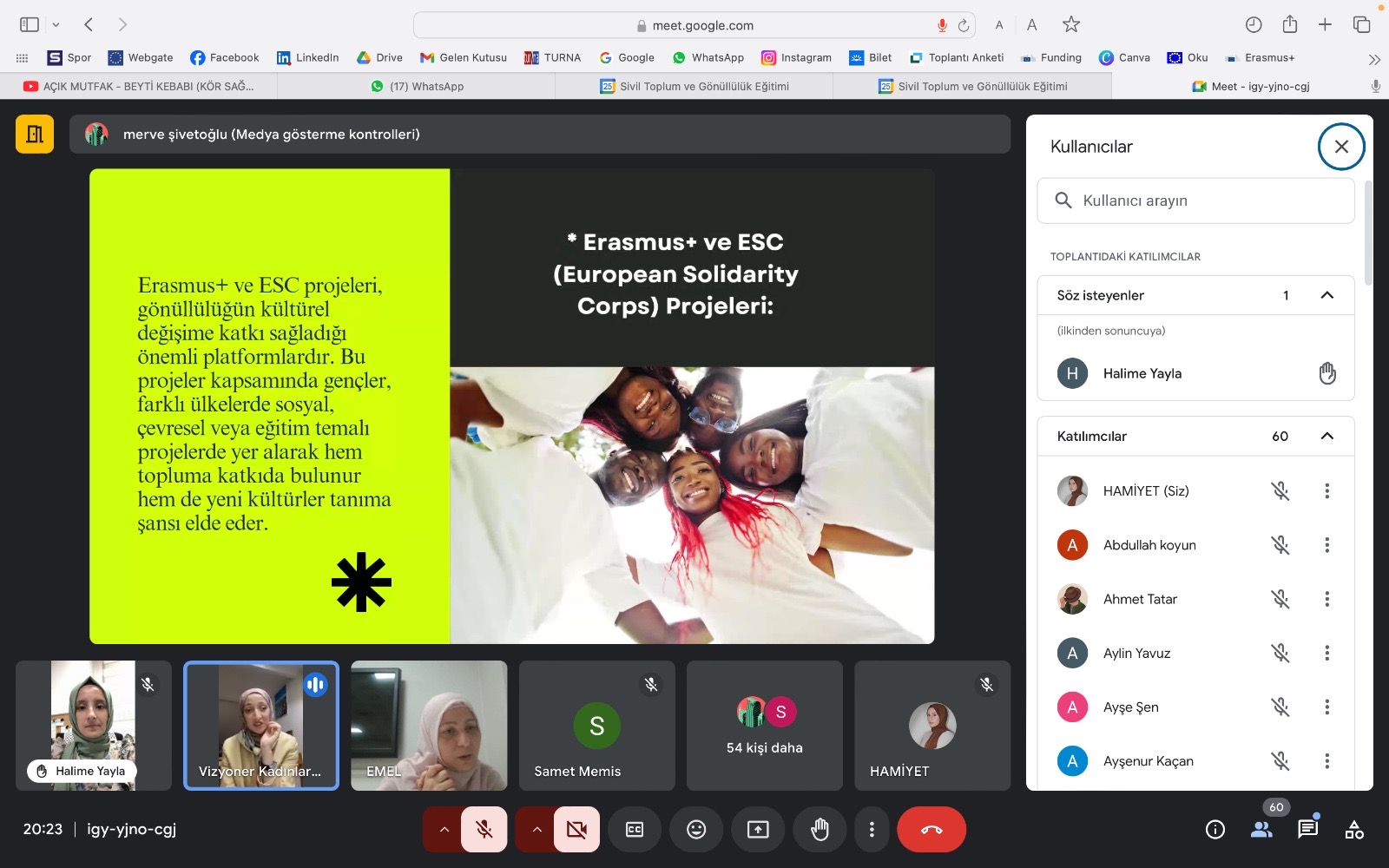Screen dimensions: 1389x868
Task: Click the more options three-dot button
Action: coord(872,830)
